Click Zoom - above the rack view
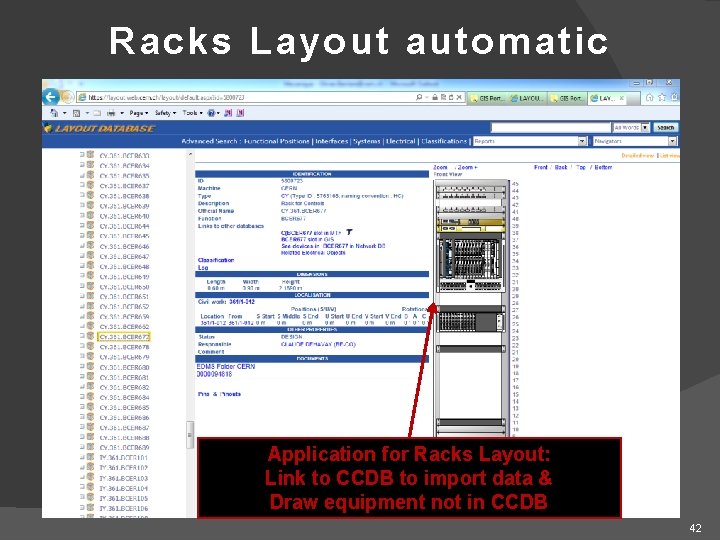 442,168
